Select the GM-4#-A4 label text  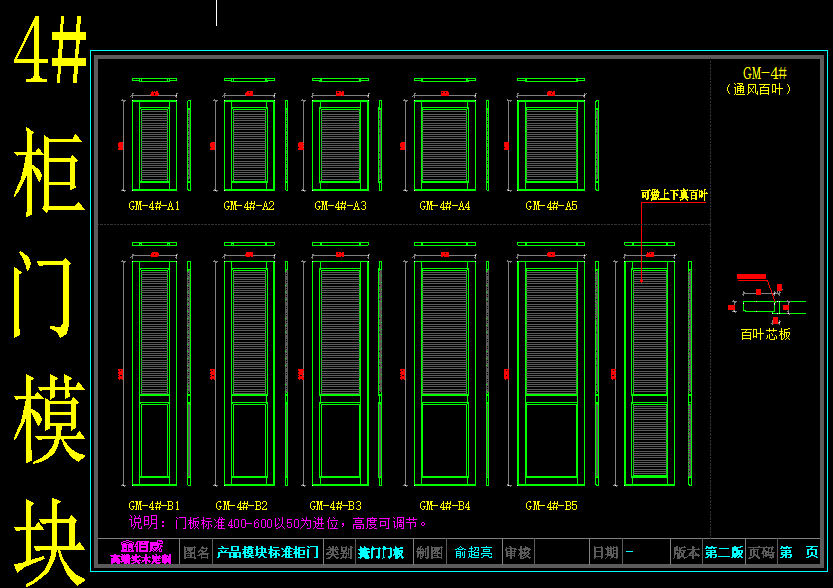click(x=445, y=206)
